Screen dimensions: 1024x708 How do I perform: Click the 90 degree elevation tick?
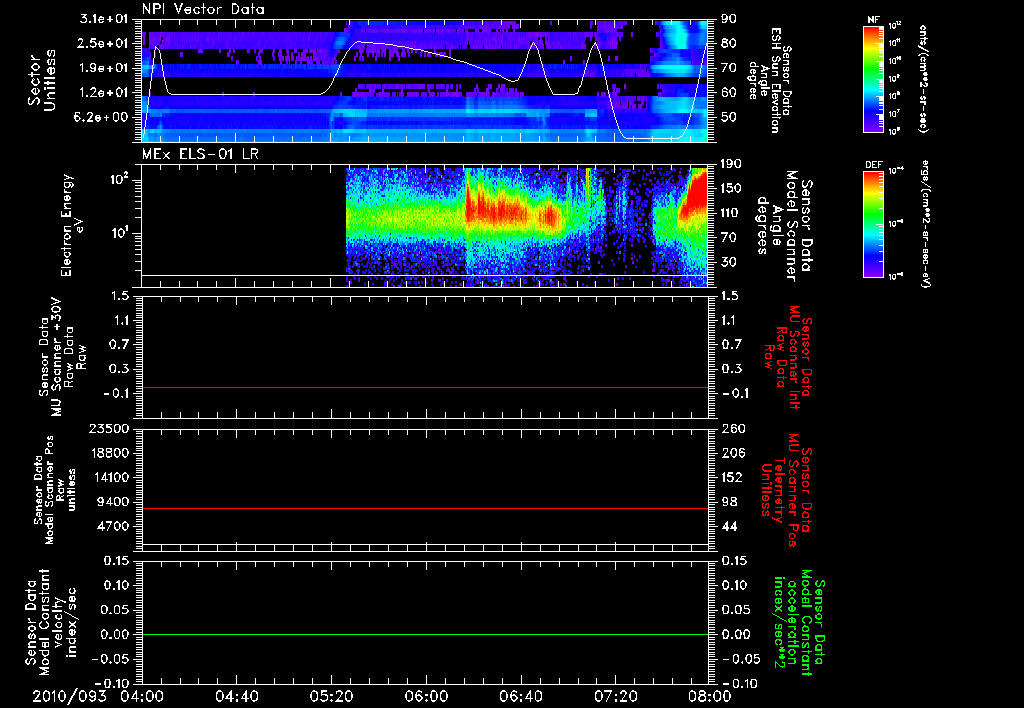(x=729, y=19)
